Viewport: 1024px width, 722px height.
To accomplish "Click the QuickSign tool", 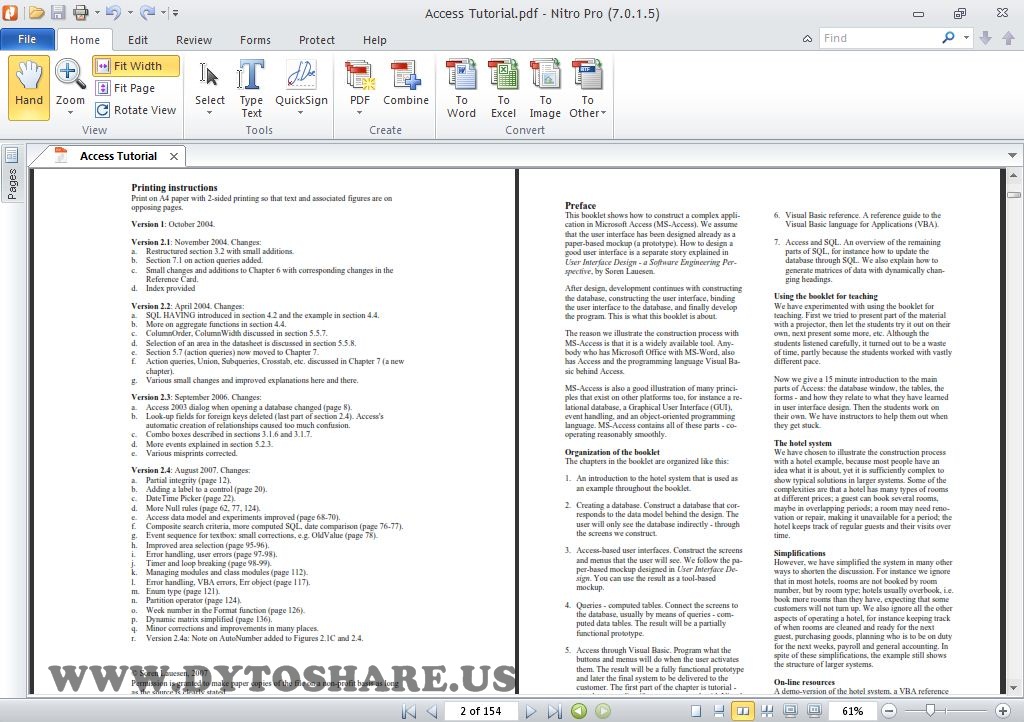I will 301,82.
